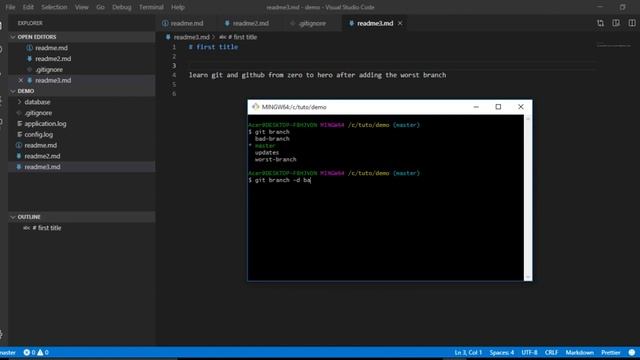Screen dimensions: 640x360
Task: Click the warnings count in status bar
Action: [x=43, y=352]
